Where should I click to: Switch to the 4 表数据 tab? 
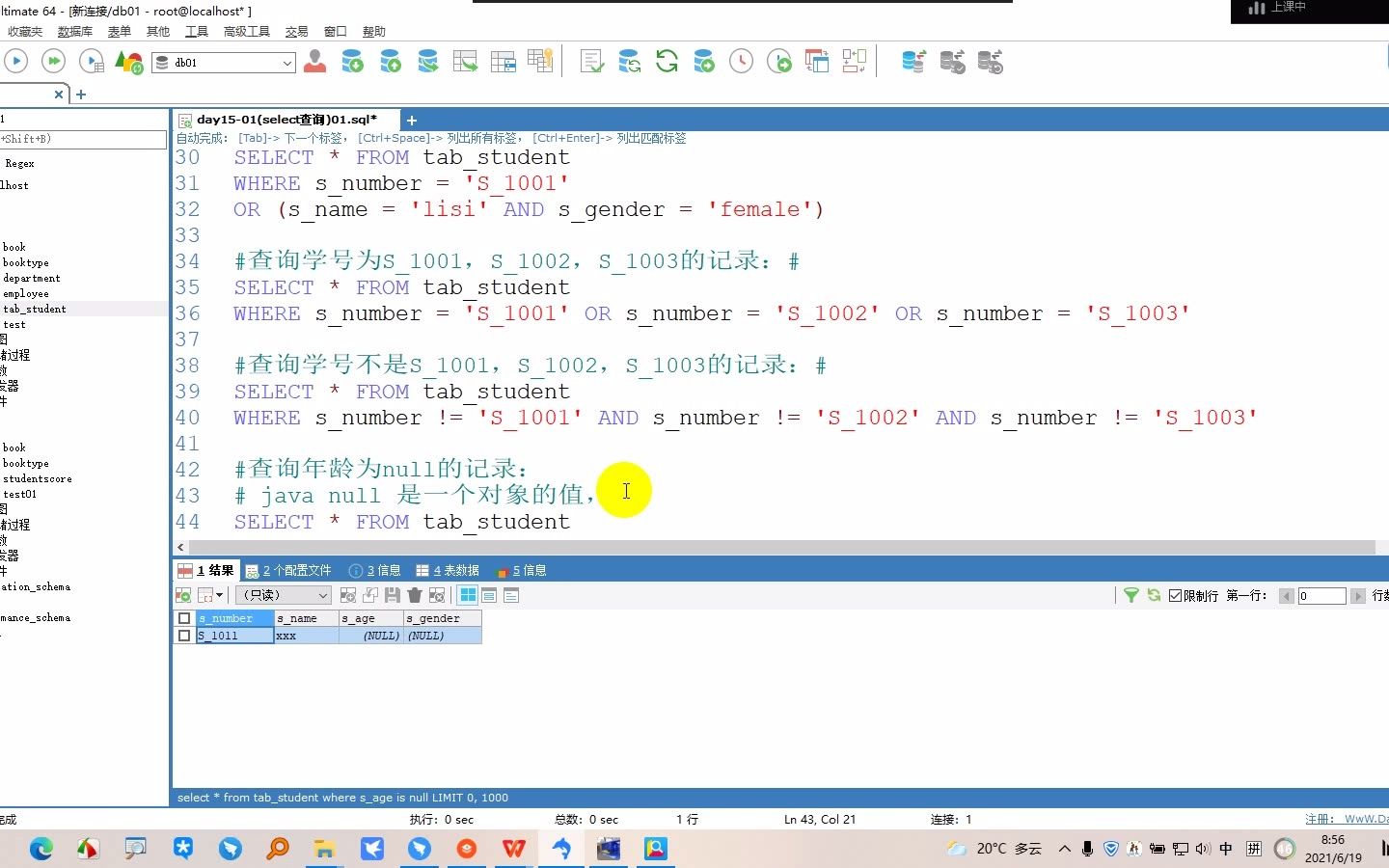(x=449, y=570)
